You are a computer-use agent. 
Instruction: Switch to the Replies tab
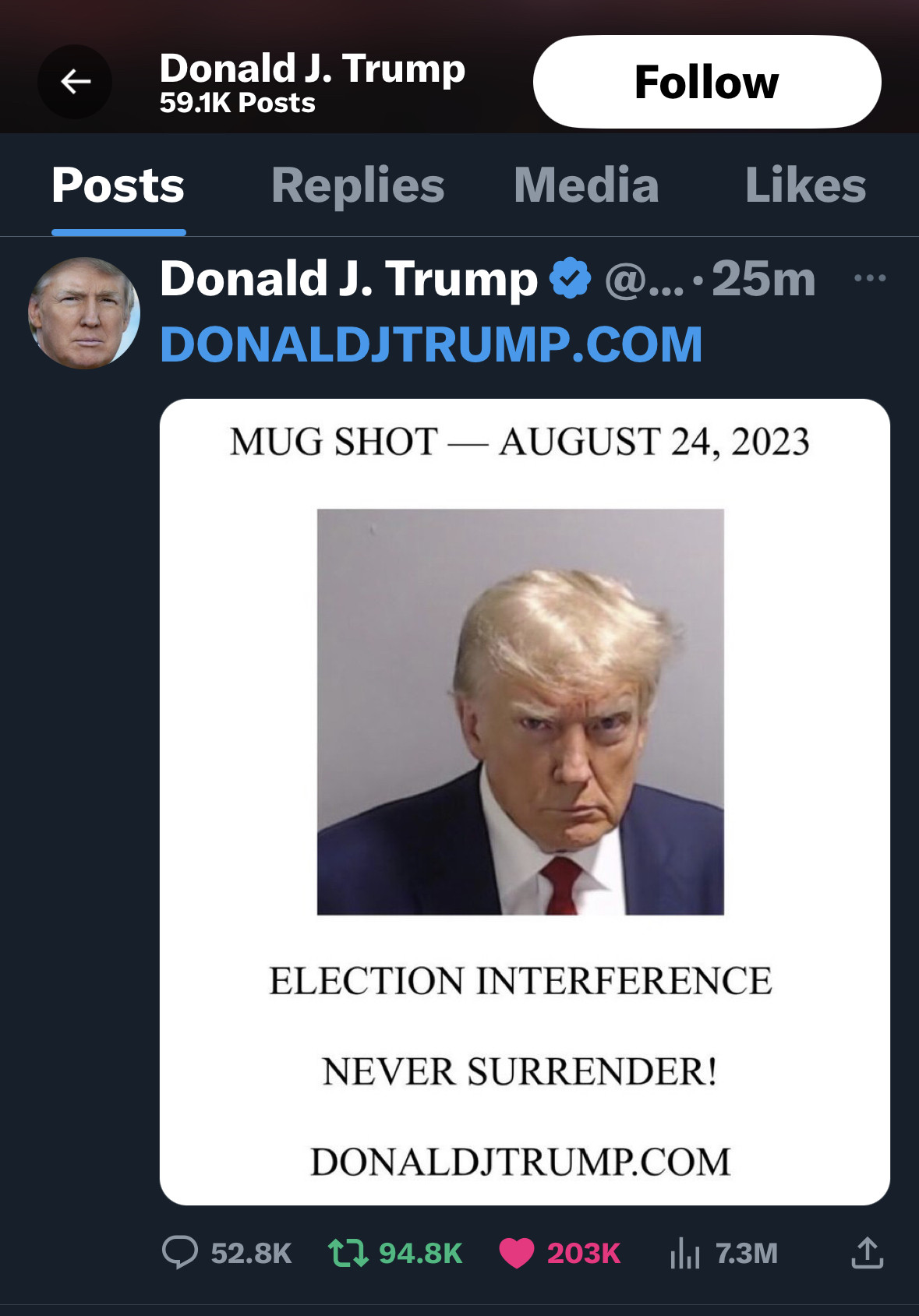(358, 185)
